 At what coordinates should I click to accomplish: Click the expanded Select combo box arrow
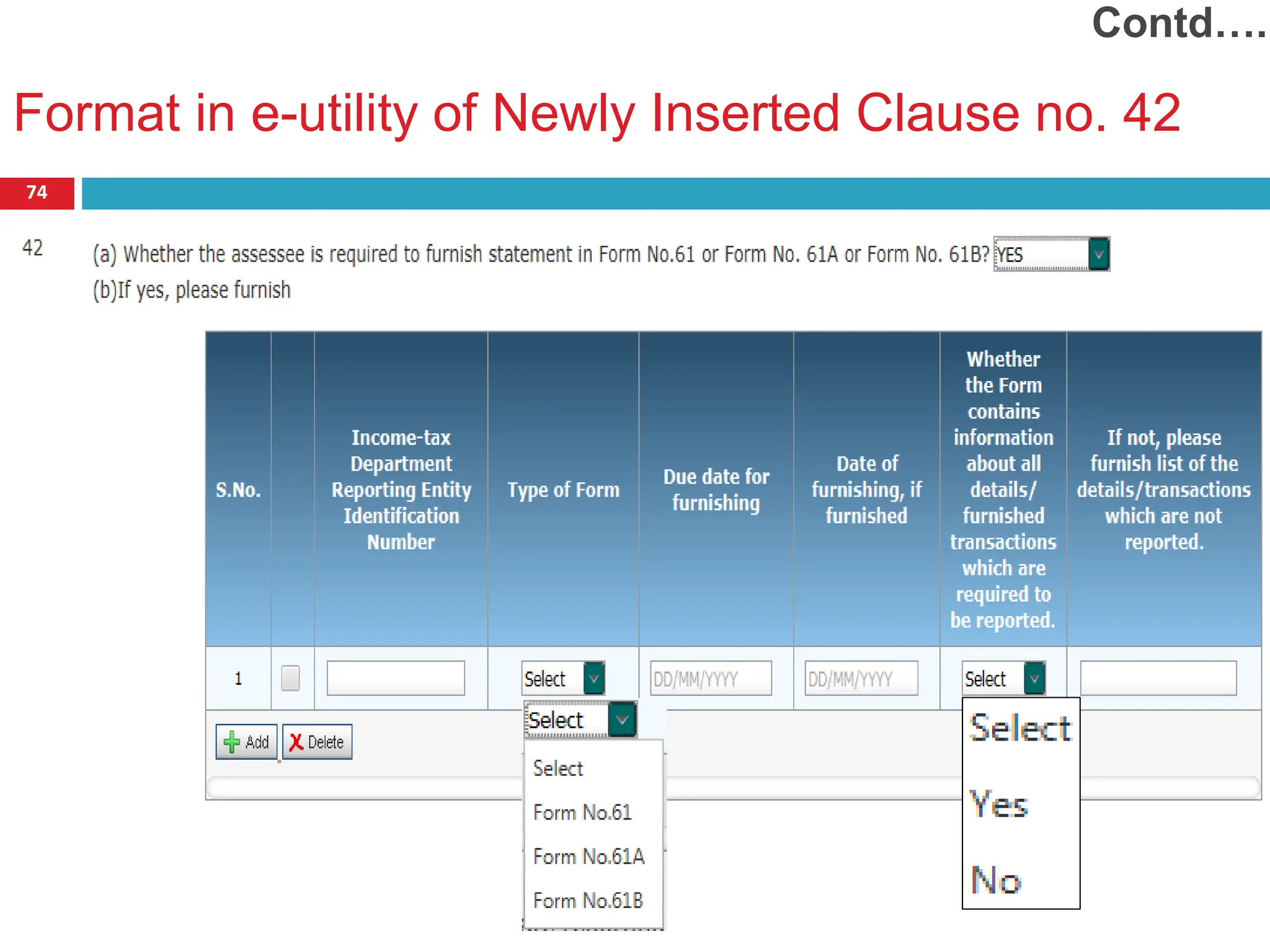point(622,720)
